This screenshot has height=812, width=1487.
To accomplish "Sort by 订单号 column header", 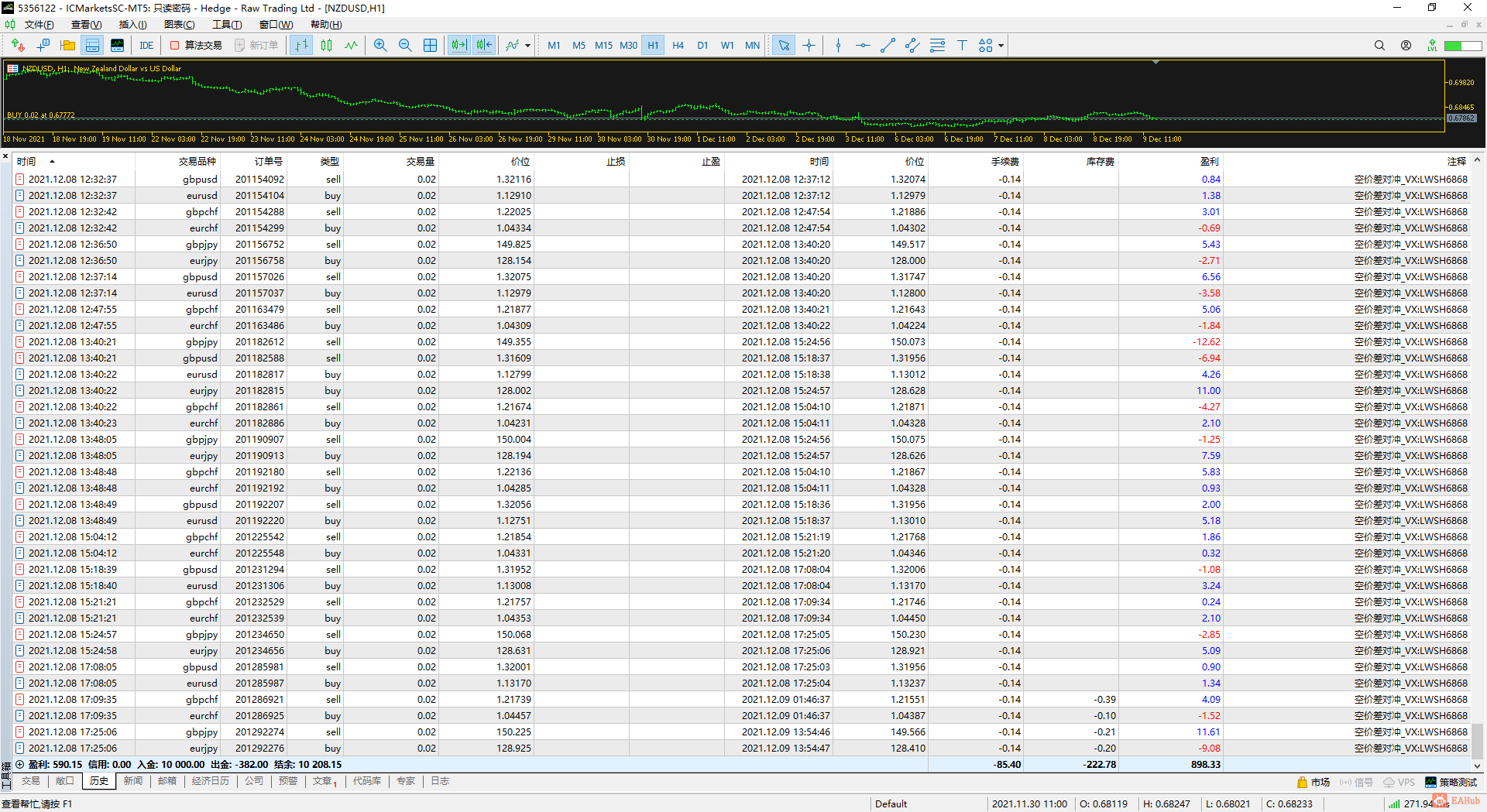I will click(269, 162).
